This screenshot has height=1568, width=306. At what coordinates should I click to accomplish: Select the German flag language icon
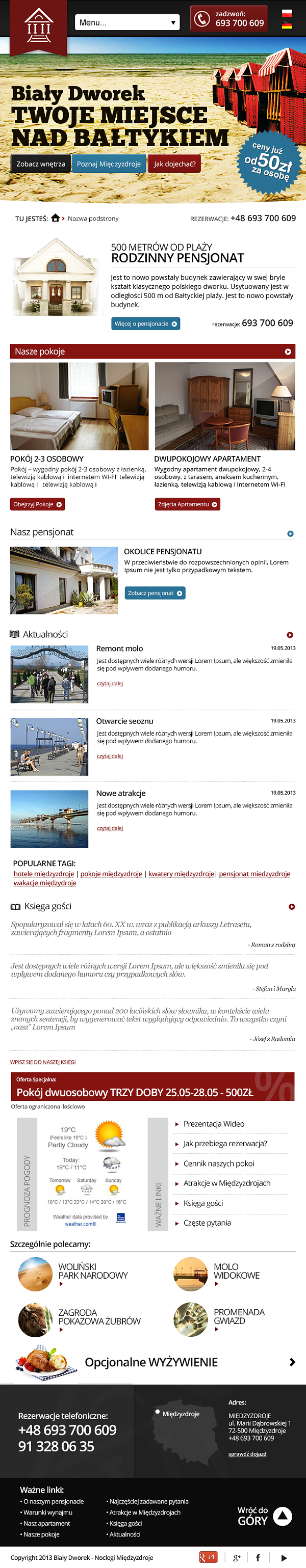tap(287, 25)
